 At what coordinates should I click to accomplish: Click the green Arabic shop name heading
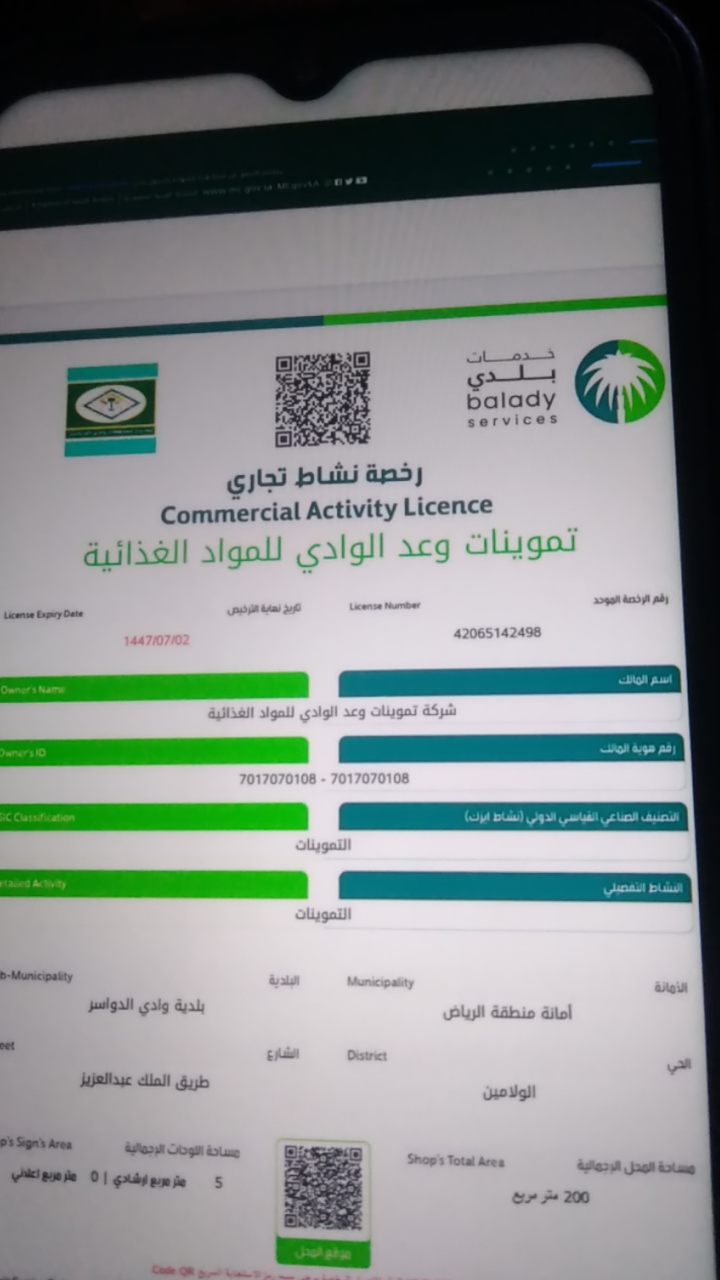[330, 547]
